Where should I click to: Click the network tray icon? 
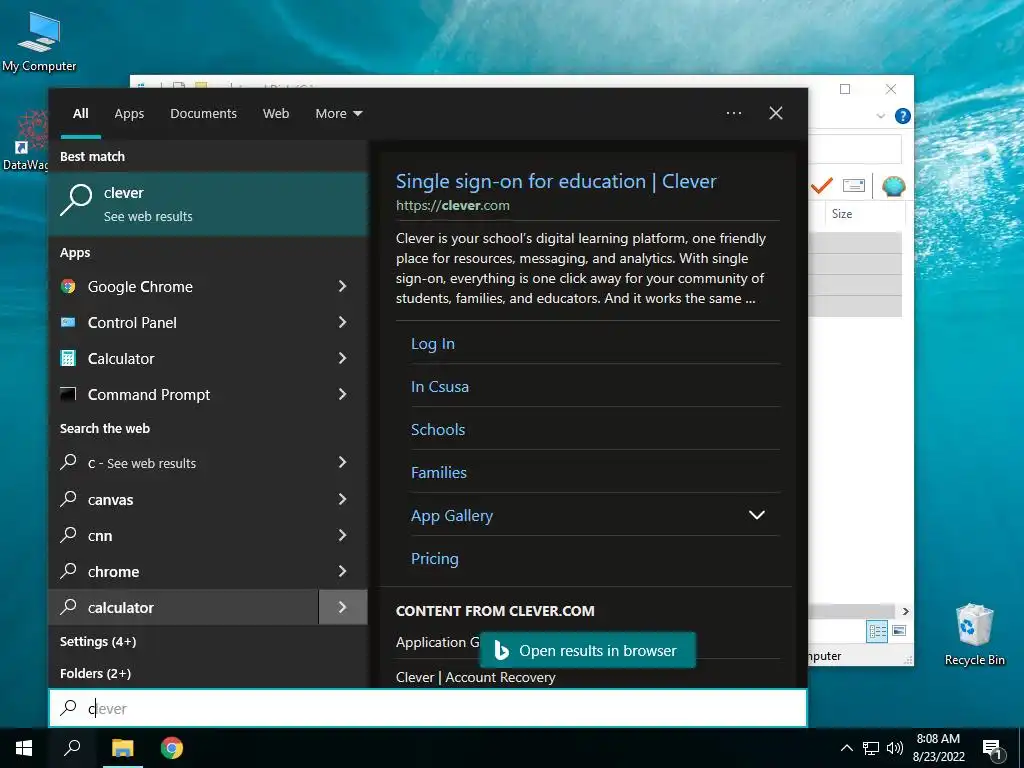(x=871, y=748)
